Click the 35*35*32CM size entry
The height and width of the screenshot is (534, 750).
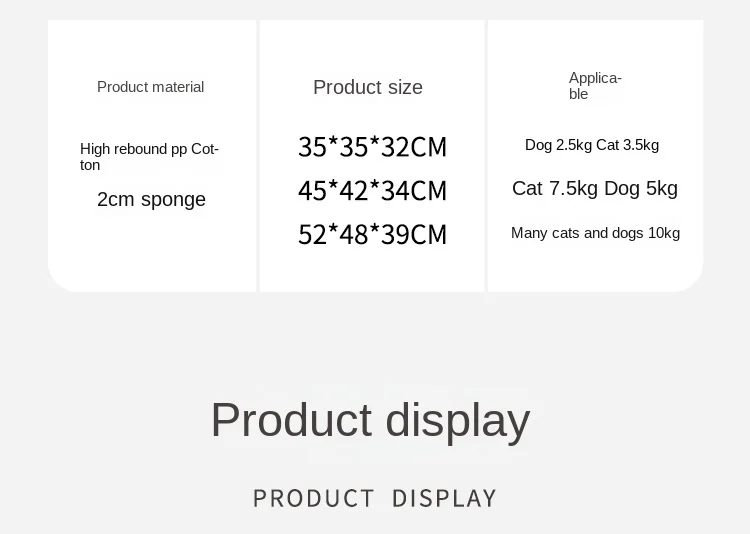[372, 147]
